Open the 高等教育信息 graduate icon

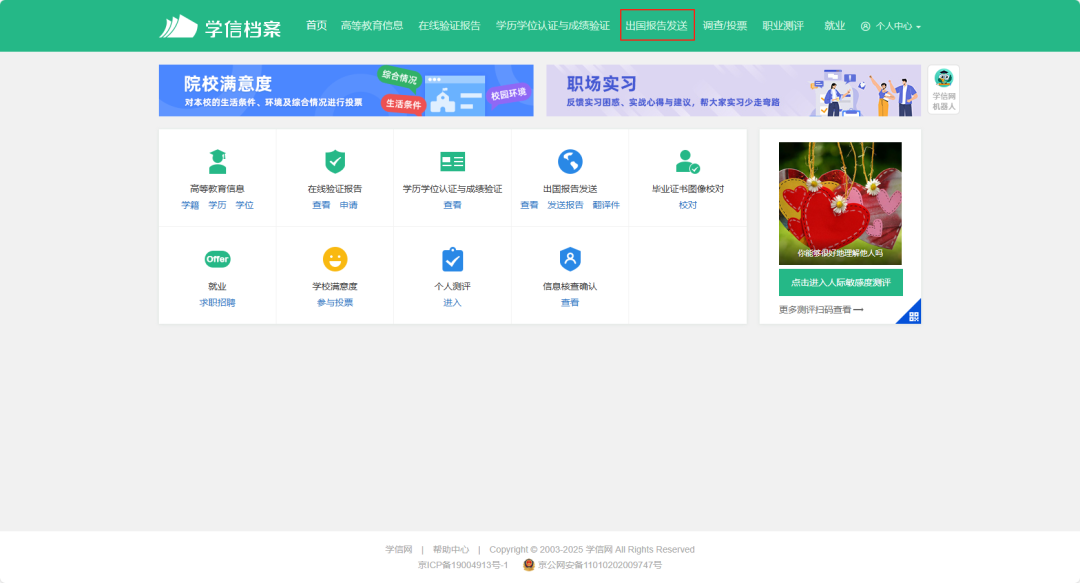point(218,162)
